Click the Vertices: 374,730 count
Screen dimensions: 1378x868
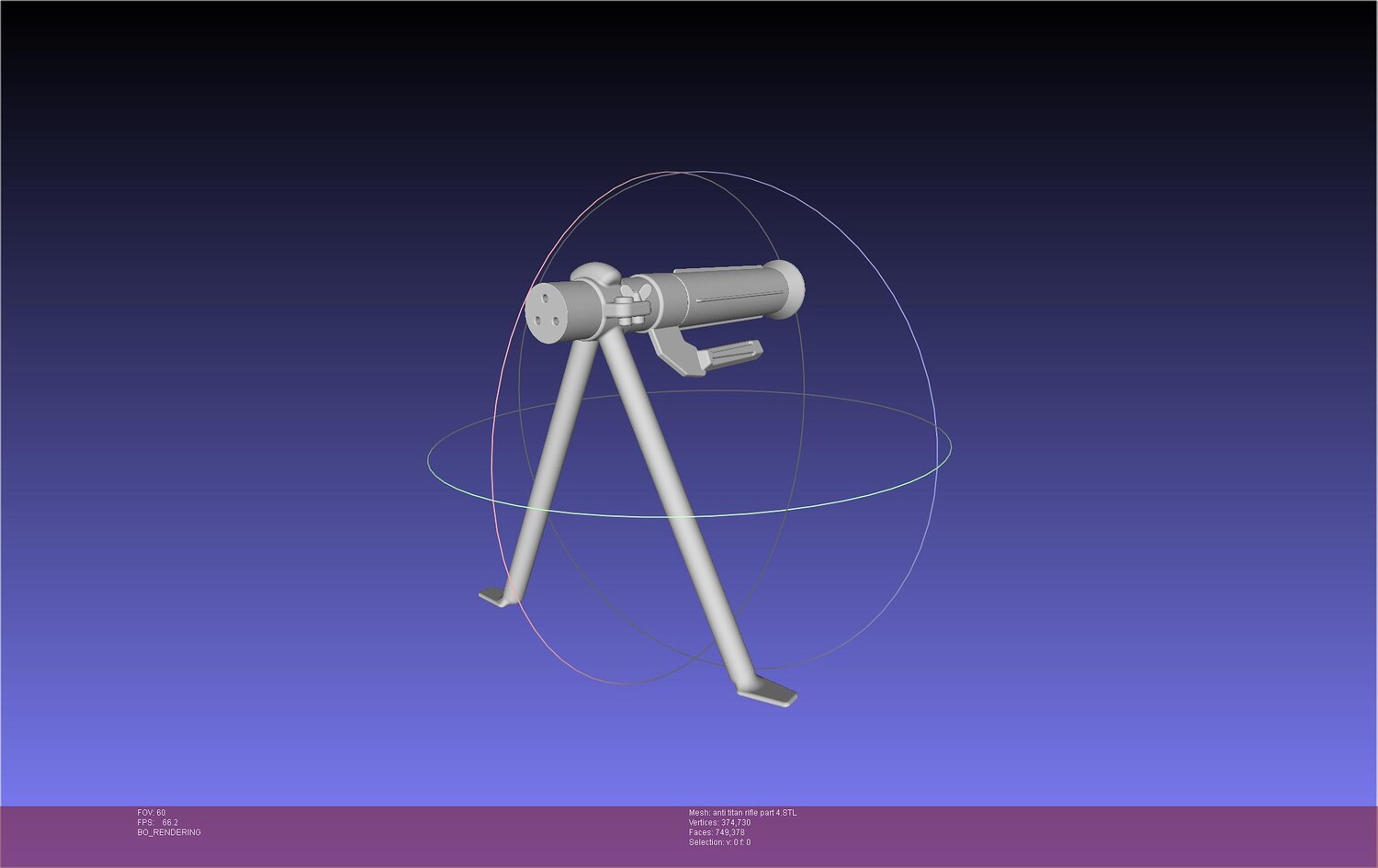point(719,823)
